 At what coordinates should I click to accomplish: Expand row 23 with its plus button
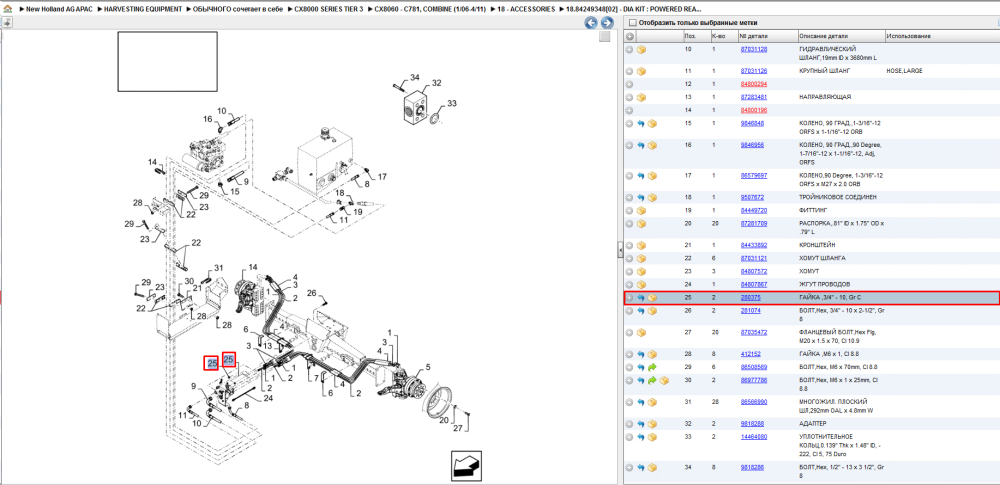(629, 271)
